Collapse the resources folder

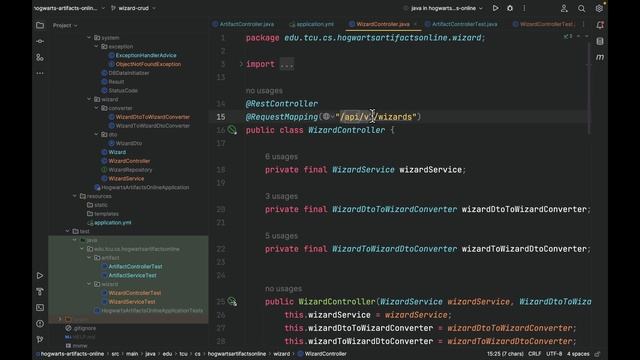(x=75, y=196)
